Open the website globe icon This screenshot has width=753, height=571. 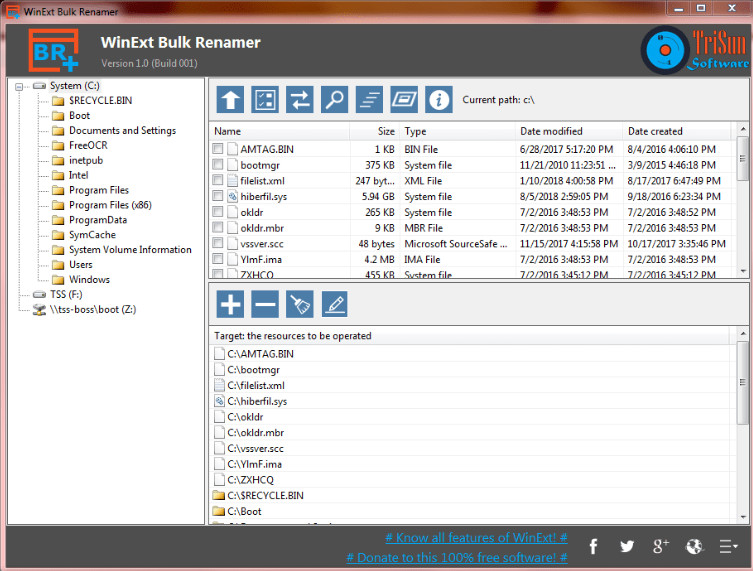tap(694, 546)
